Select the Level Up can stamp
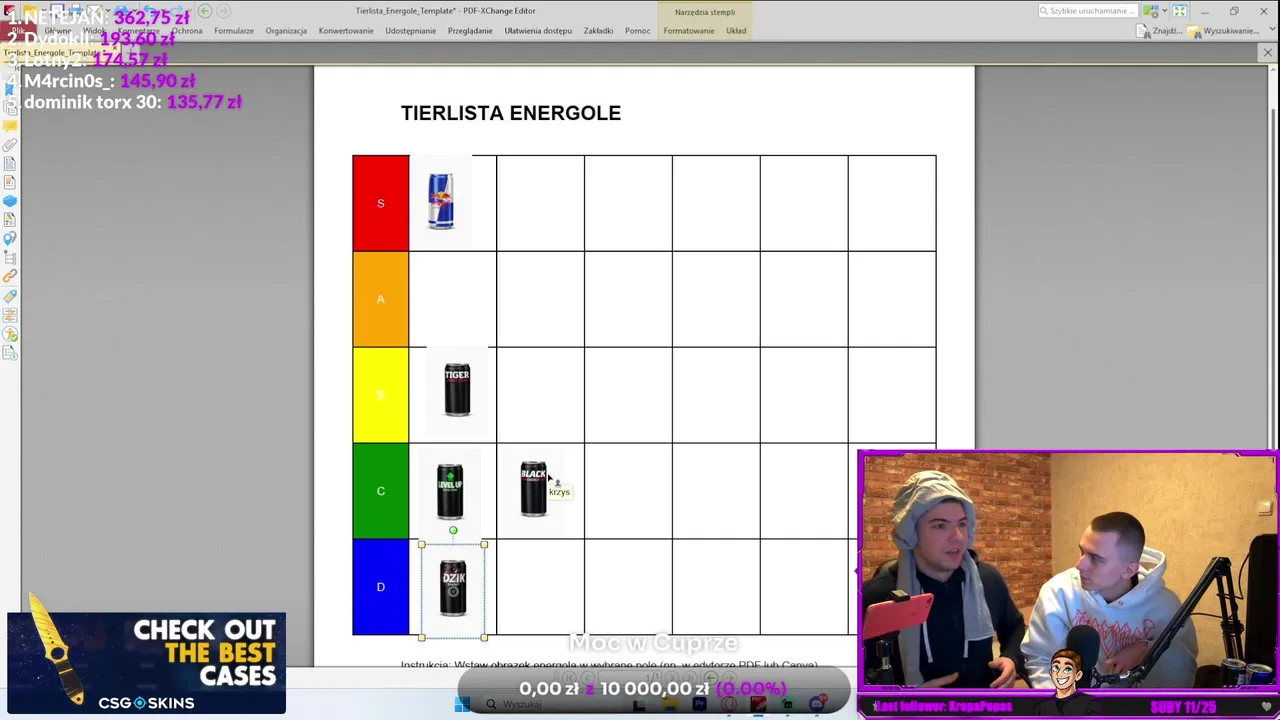Viewport: 1280px width, 720px height. 450,491
